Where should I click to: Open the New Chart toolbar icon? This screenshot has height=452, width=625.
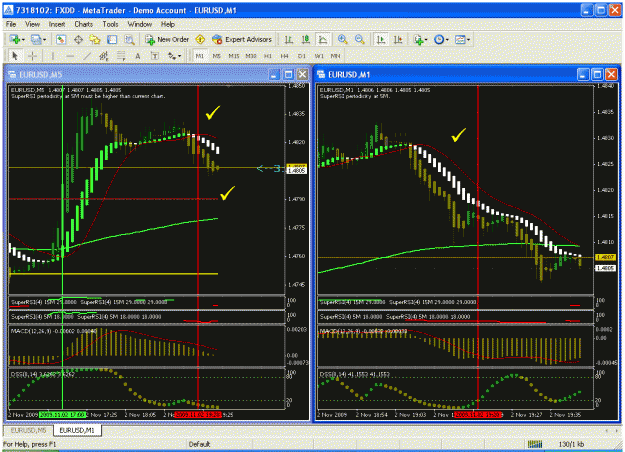(15, 39)
